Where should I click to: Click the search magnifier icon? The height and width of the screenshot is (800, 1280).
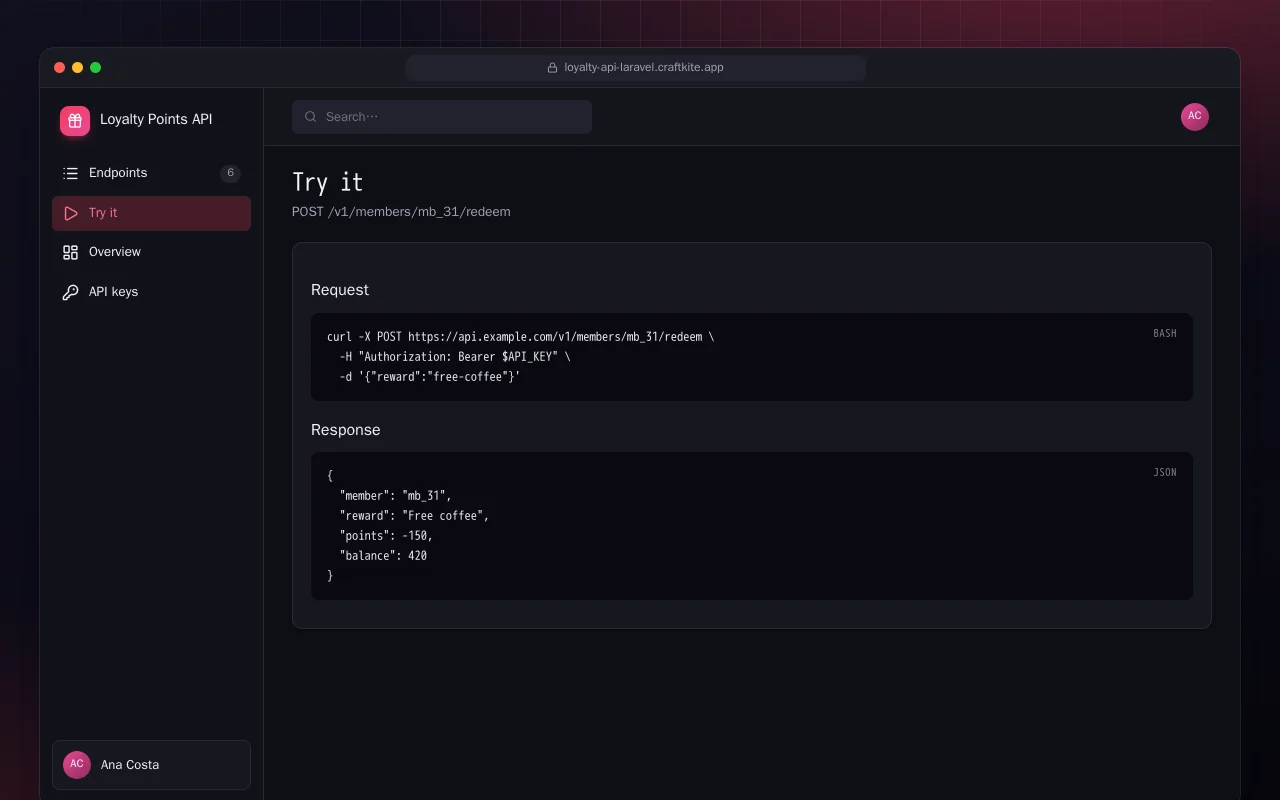point(311,117)
